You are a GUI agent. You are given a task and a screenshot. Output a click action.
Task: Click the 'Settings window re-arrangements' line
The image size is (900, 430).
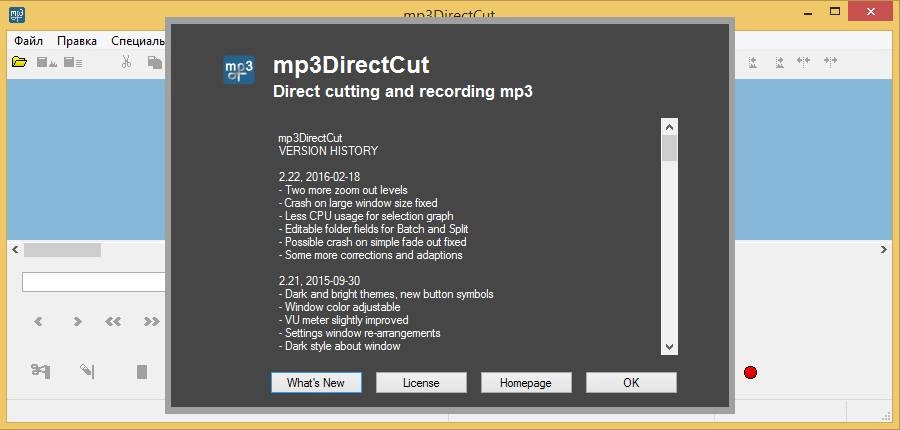(x=360, y=333)
